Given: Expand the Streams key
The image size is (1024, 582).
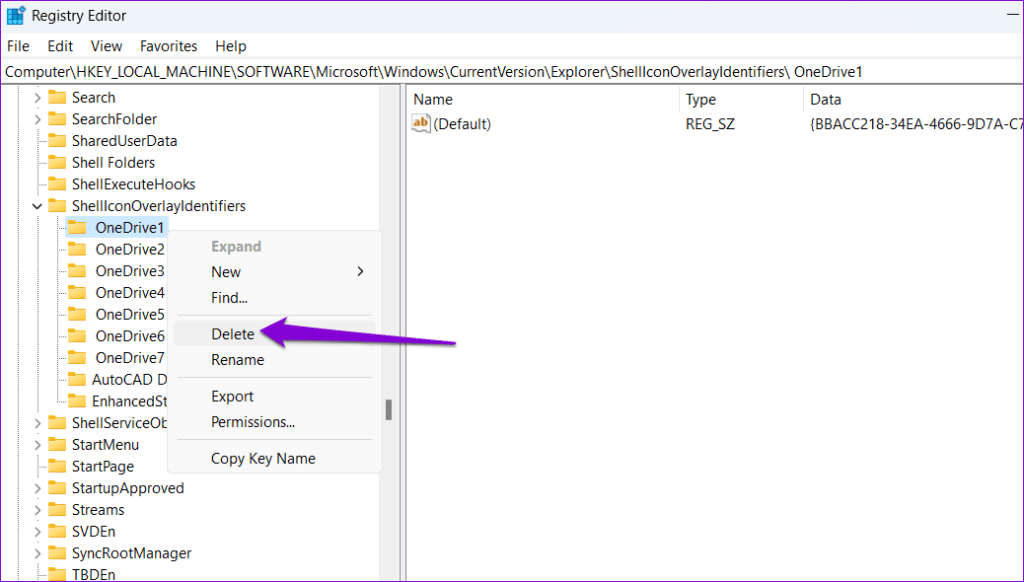Looking at the screenshot, I should click(37, 510).
